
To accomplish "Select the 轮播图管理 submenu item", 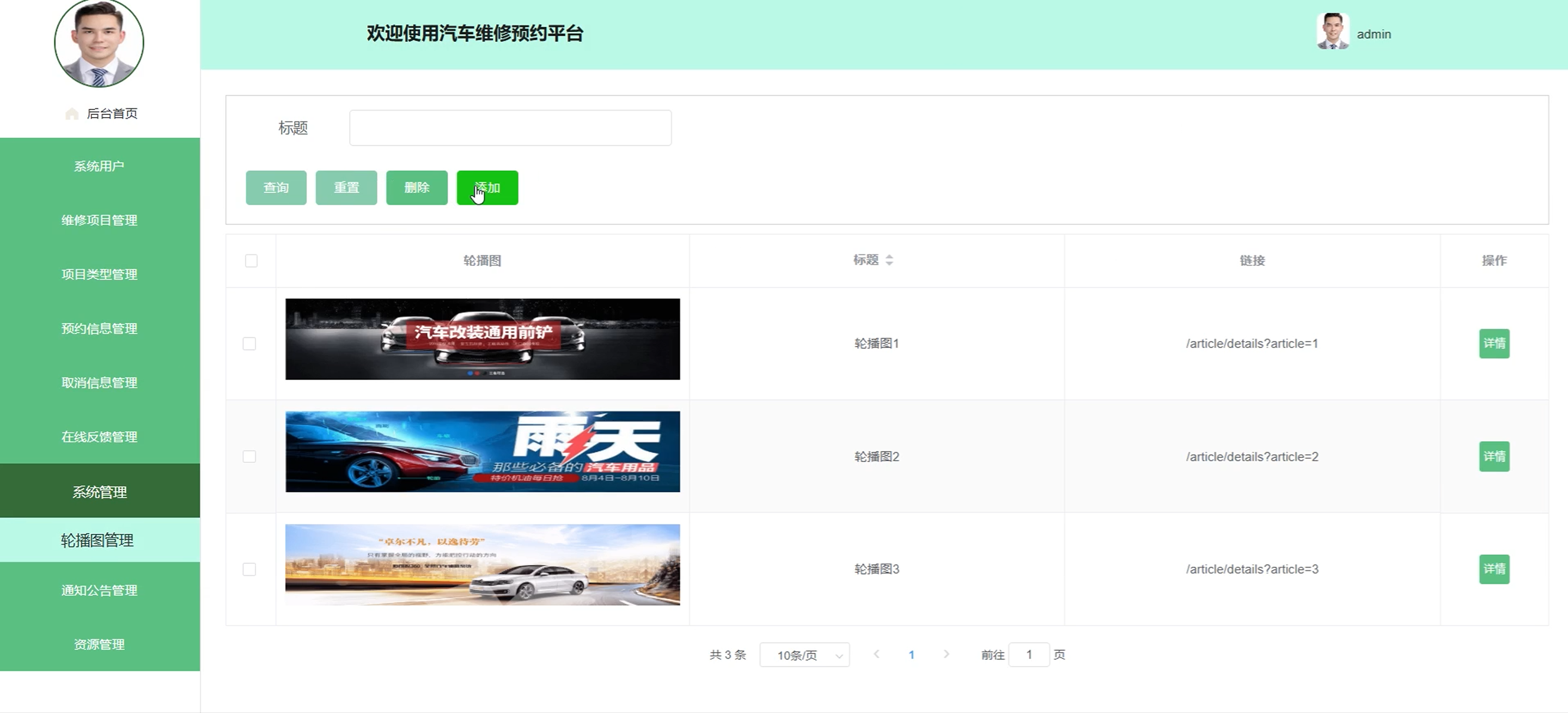I will [x=97, y=540].
